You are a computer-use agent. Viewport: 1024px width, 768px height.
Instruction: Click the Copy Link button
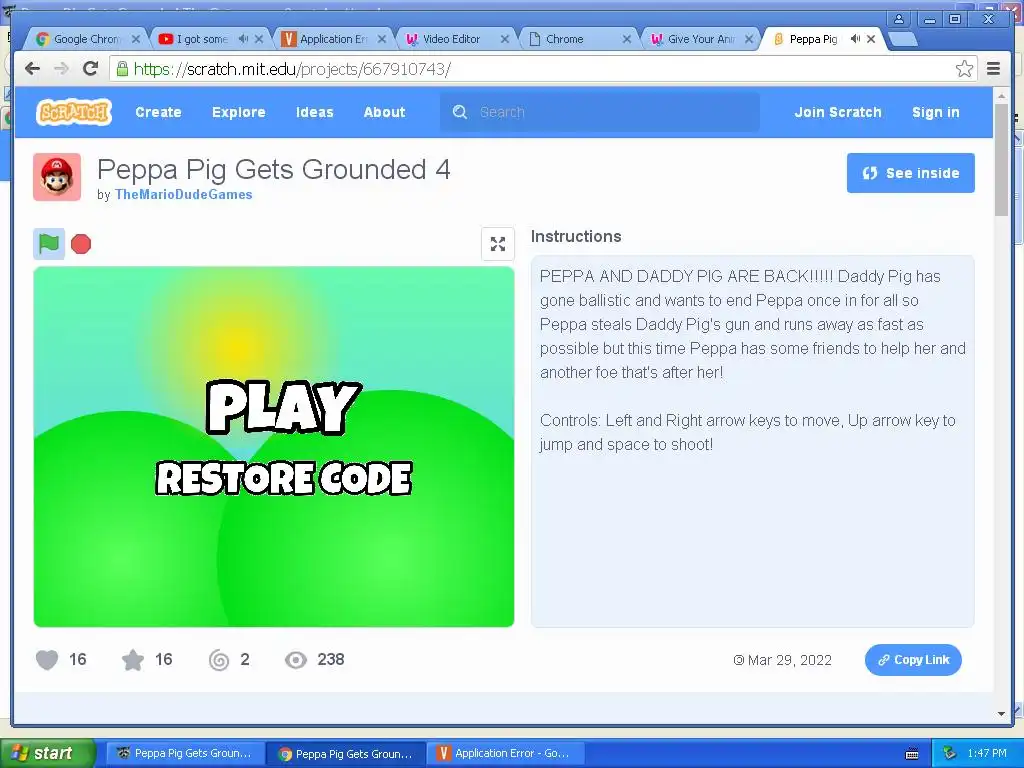pyautogui.click(x=913, y=660)
